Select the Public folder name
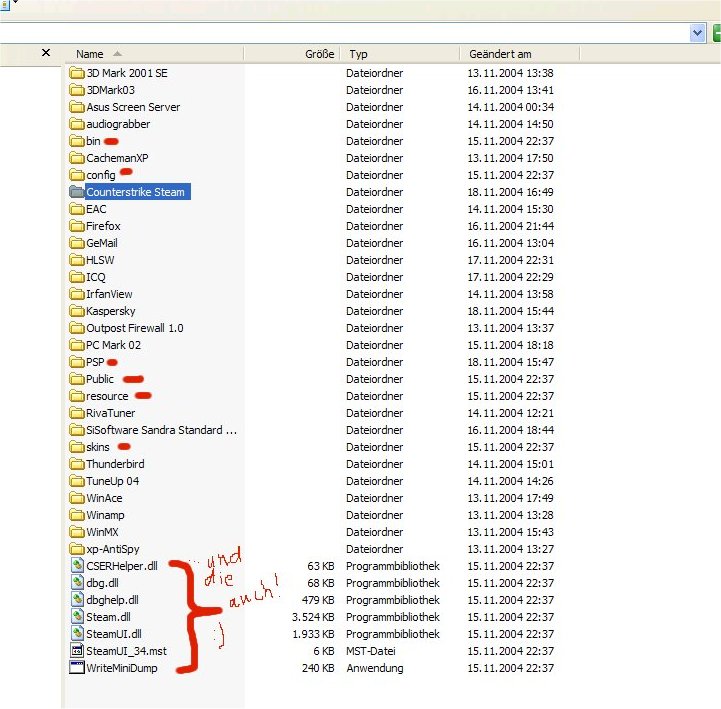This screenshot has width=721, height=709. (100, 379)
